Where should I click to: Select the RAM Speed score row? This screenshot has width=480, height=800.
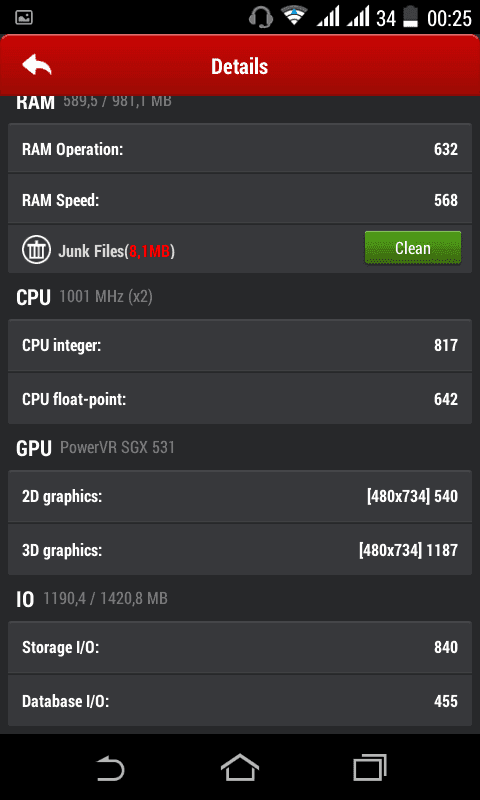[240, 199]
